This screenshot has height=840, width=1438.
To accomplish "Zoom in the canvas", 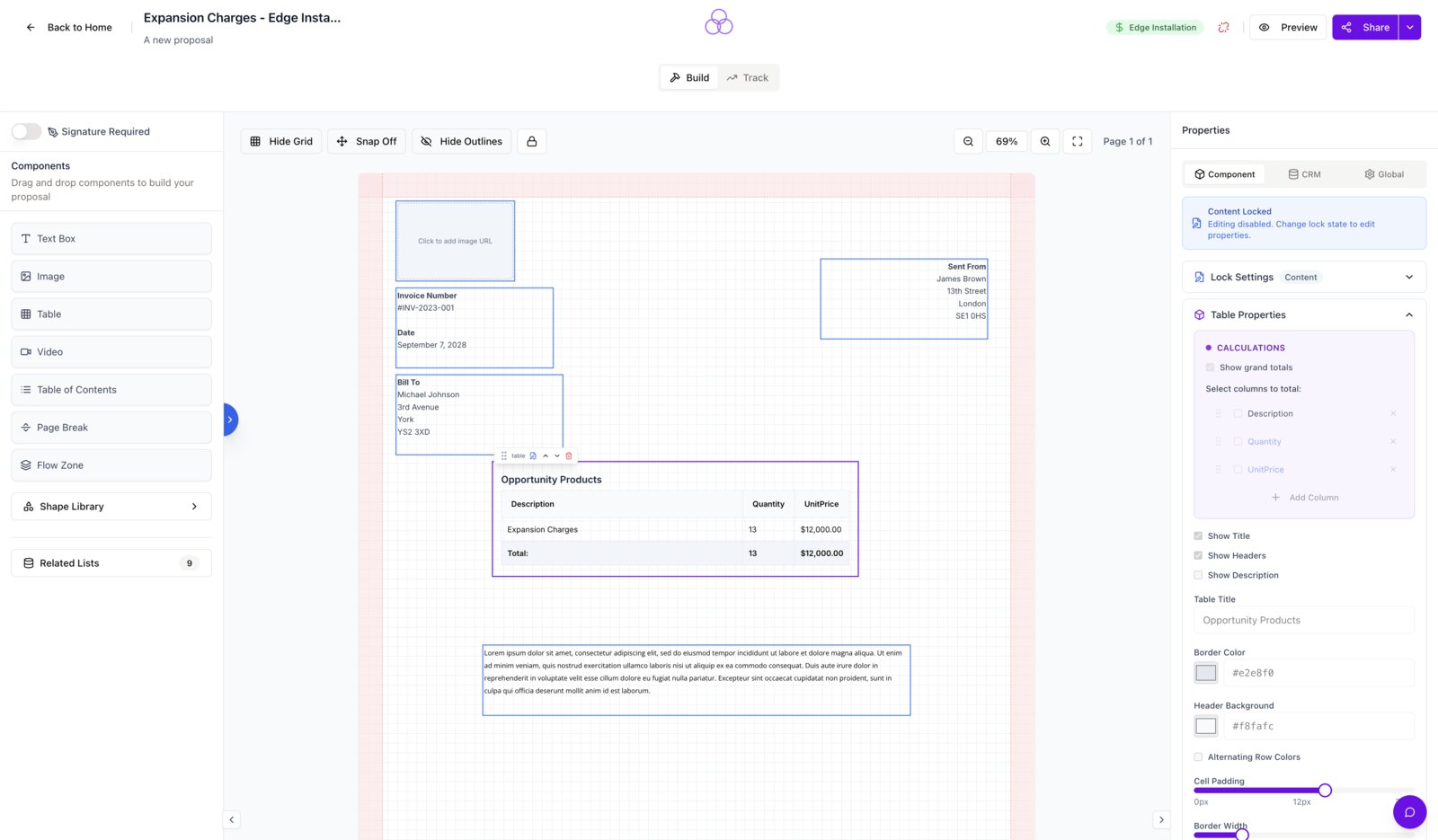I will [x=1045, y=141].
